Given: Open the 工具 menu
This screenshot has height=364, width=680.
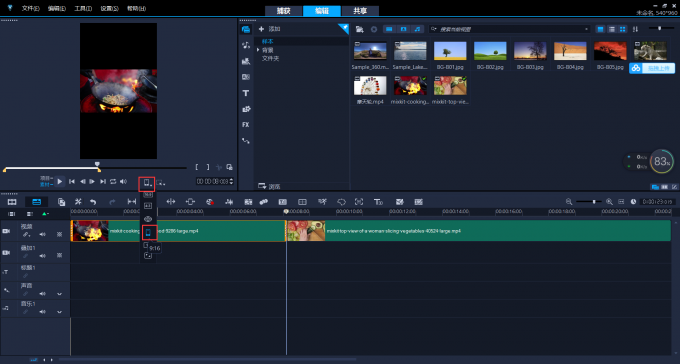Looking at the screenshot, I should (83, 8).
